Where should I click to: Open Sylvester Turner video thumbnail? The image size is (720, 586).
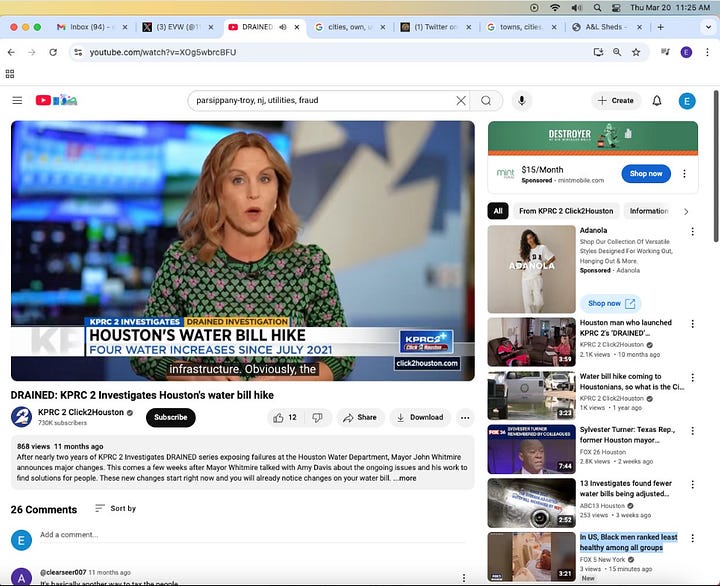click(x=531, y=449)
